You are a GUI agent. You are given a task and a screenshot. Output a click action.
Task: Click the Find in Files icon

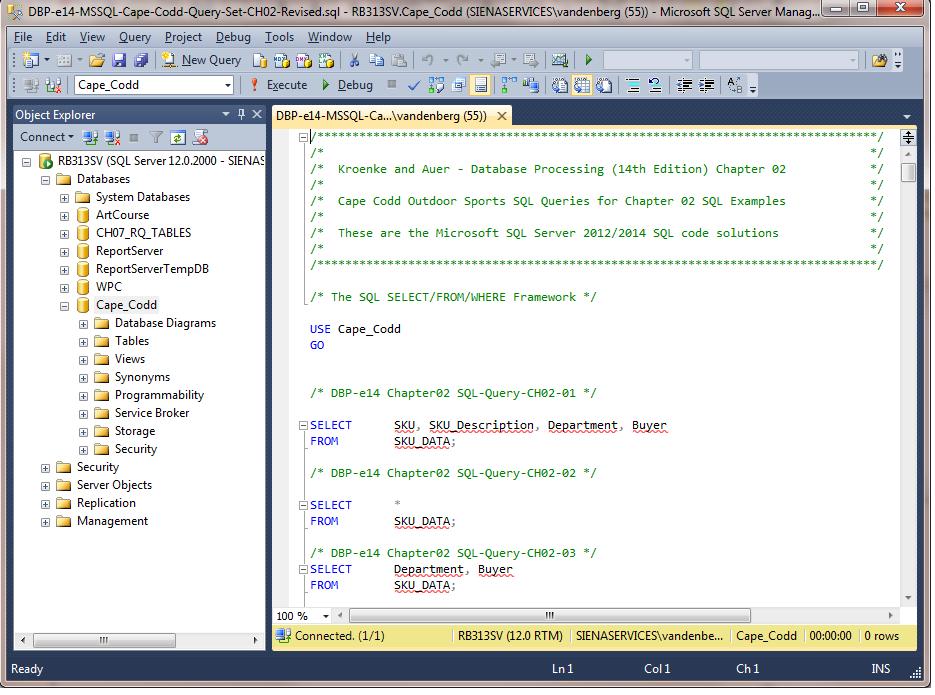point(879,60)
